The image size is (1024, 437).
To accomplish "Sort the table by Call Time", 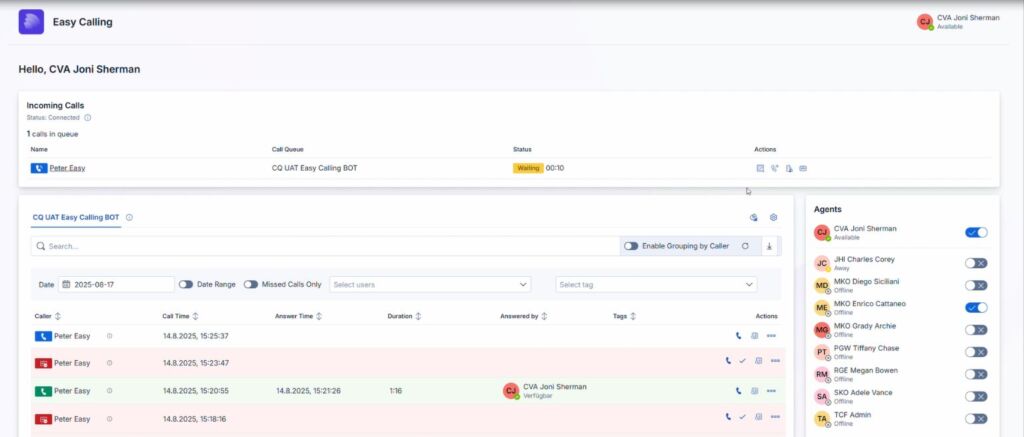I will (x=197, y=316).
